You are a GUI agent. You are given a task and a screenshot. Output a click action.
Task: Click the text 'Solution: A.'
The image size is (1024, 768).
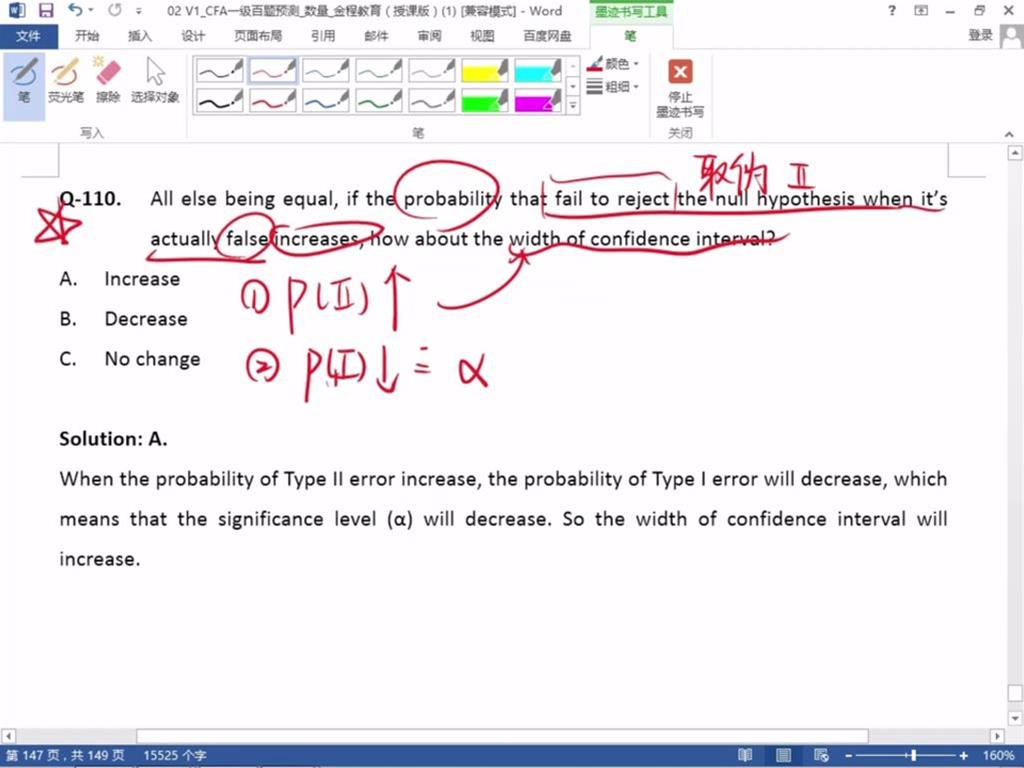click(x=113, y=439)
